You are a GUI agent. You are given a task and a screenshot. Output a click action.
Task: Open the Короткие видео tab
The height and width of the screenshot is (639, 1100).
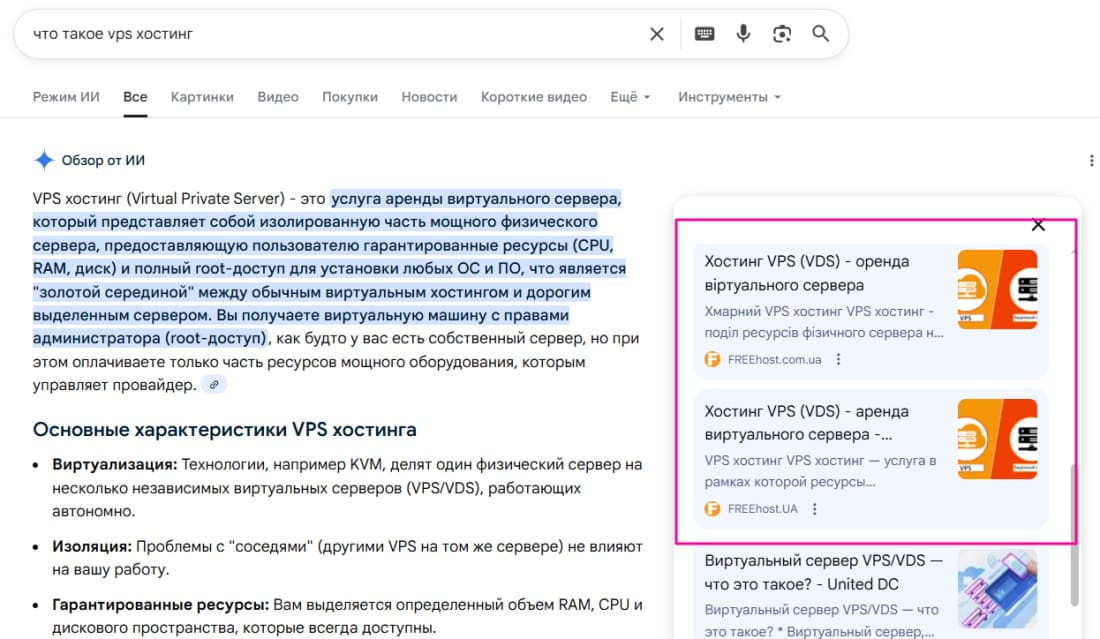click(533, 97)
